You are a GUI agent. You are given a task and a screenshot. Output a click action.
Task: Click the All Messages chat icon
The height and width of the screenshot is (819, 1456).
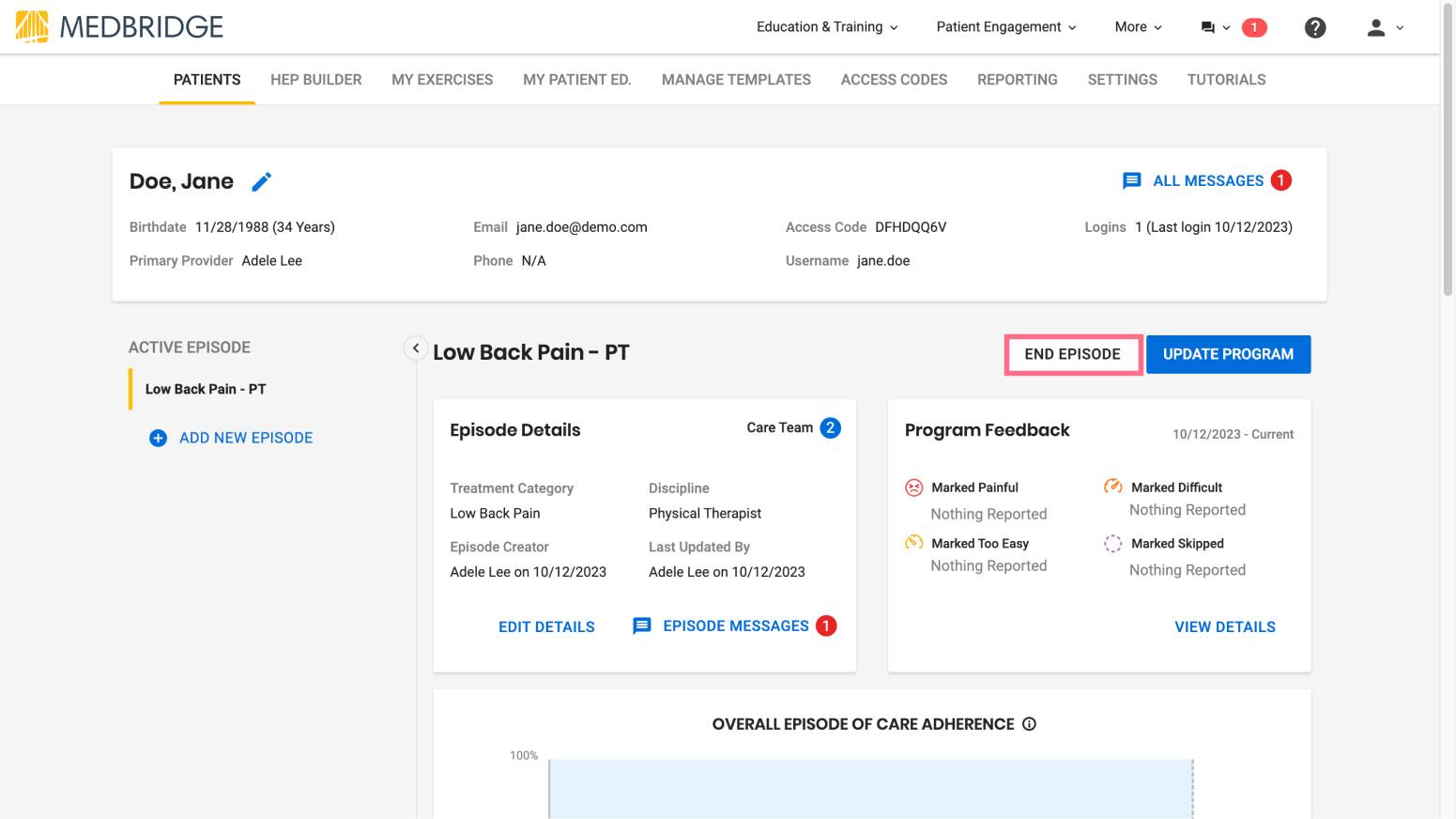(1132, 180)
